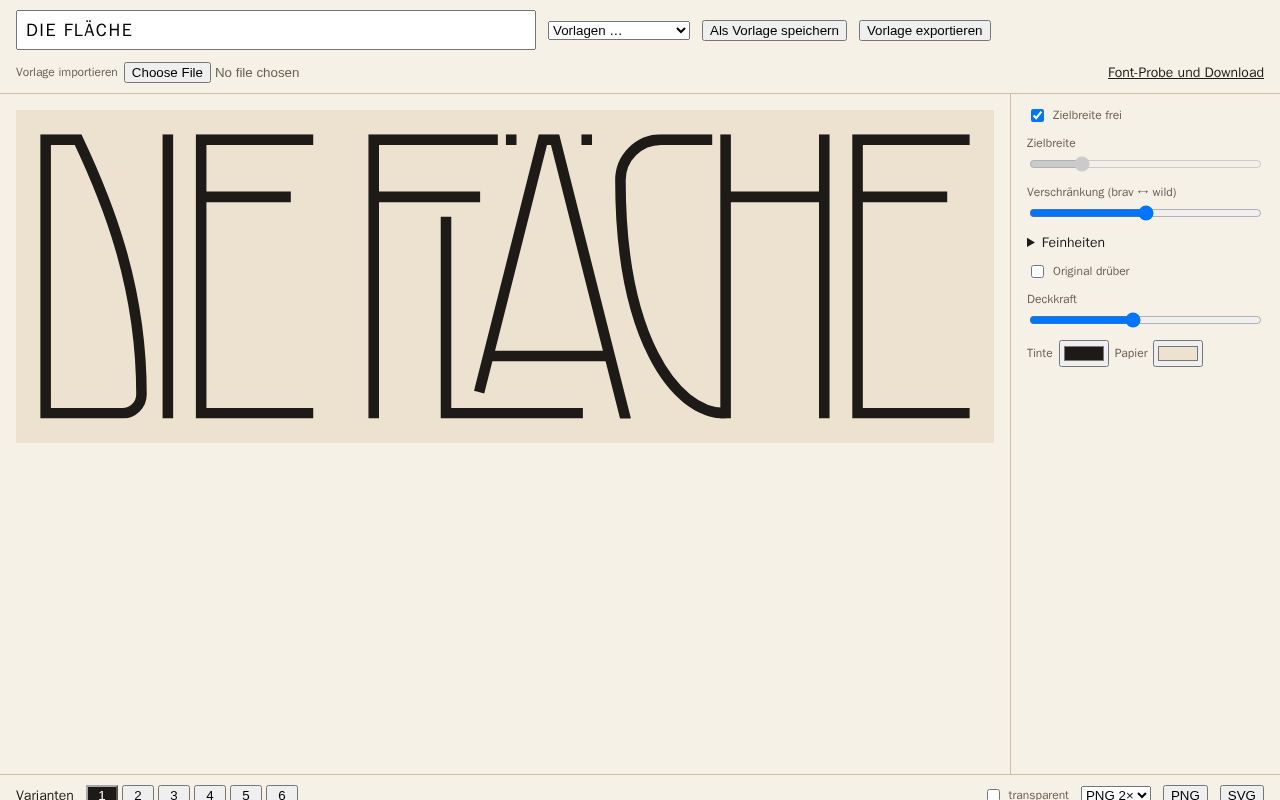The width and height of the screenshot is (1280, 800).
Task: Click the 'Vorlage importieren' label
Action: (x=67, y=72)
